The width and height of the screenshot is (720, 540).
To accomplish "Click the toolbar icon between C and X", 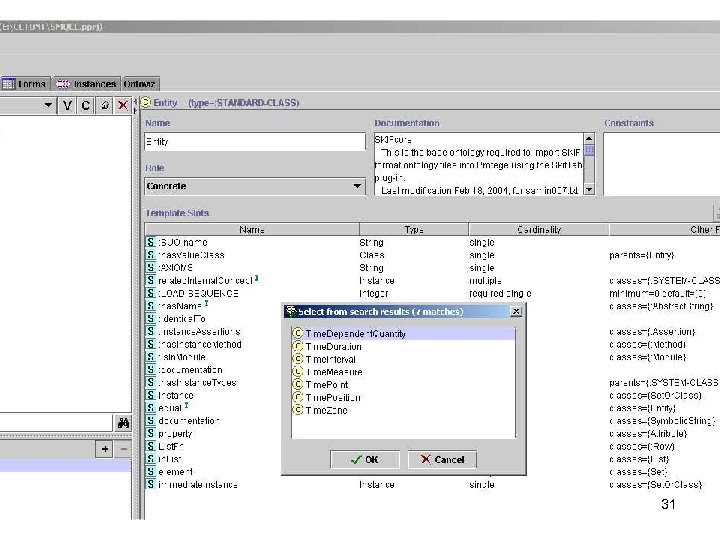I will coord(104,105).
